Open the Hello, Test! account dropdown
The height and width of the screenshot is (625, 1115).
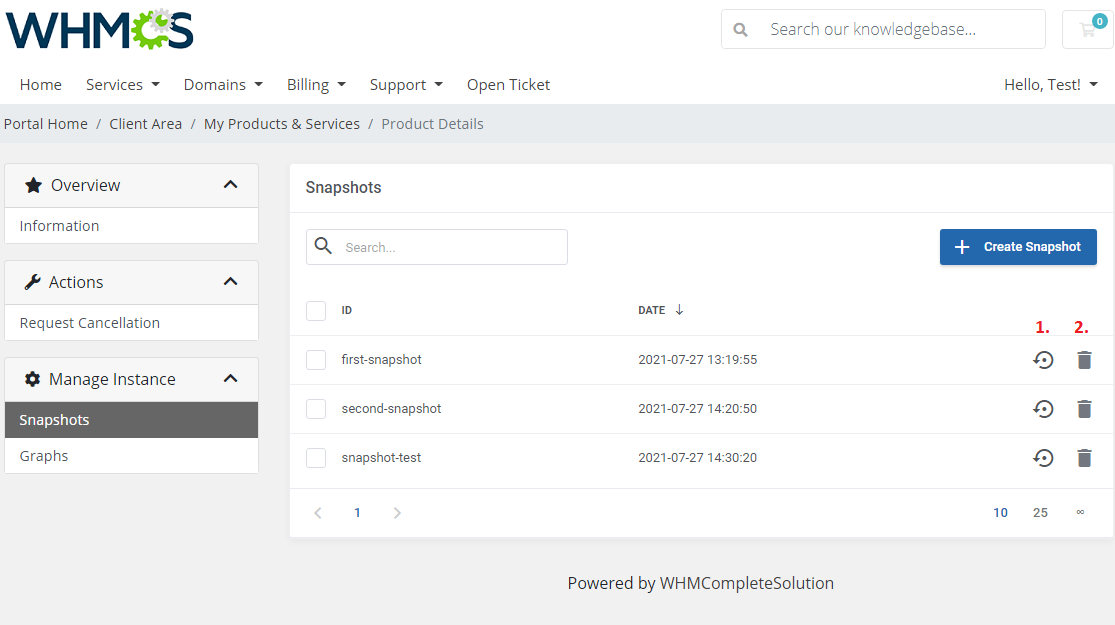(x=1051, y=85)
